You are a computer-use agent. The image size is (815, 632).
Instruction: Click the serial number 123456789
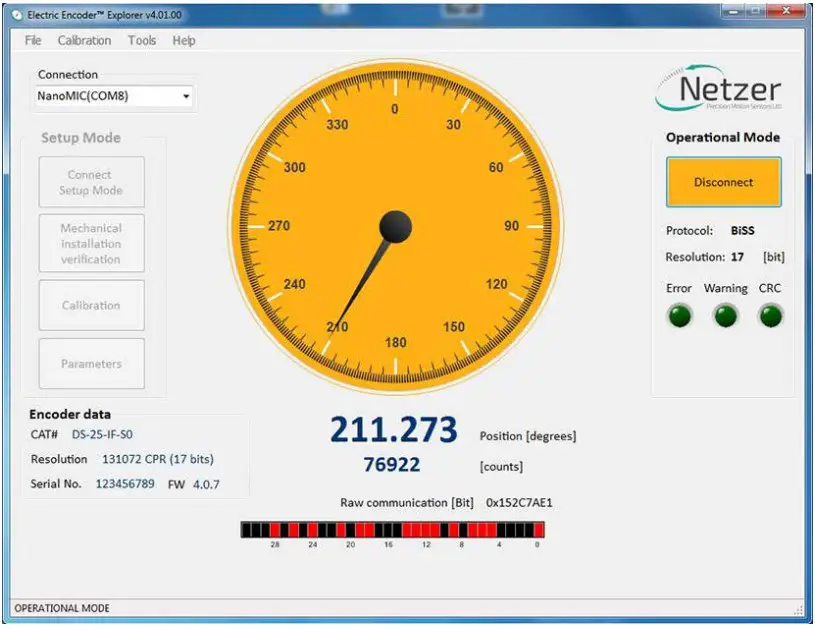125,483
